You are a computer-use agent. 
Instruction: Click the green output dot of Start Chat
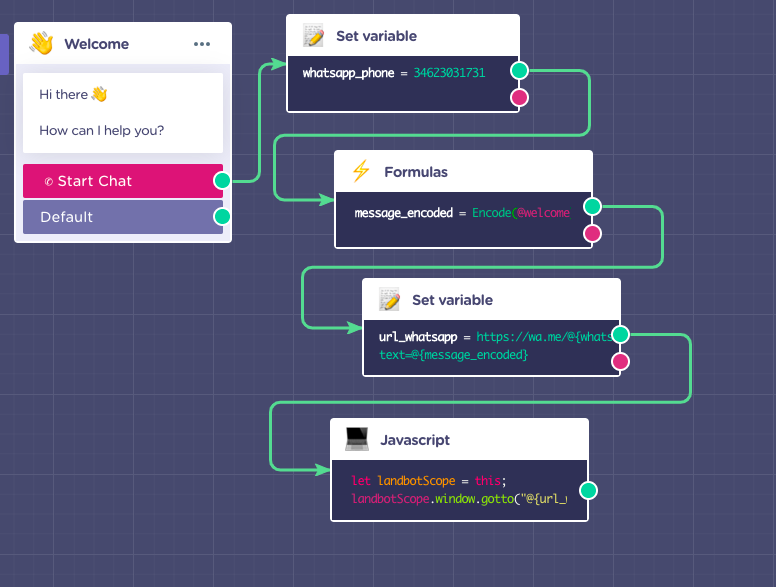(x=222, y=181)
